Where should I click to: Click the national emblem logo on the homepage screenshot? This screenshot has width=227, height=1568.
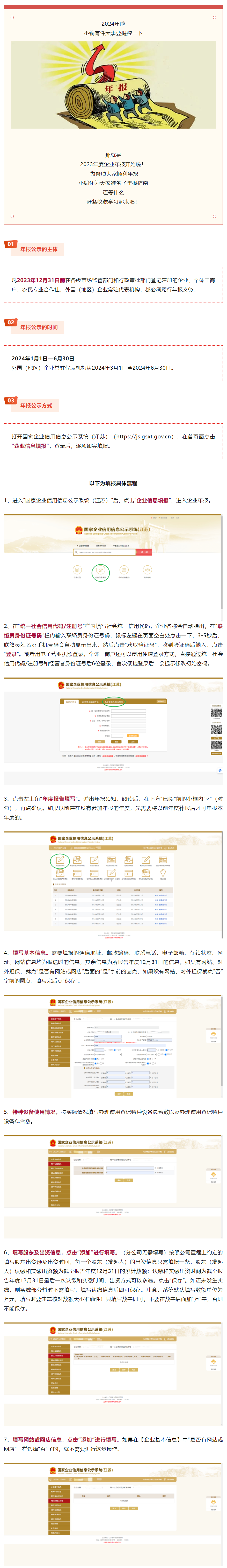(x=78, y=531)
